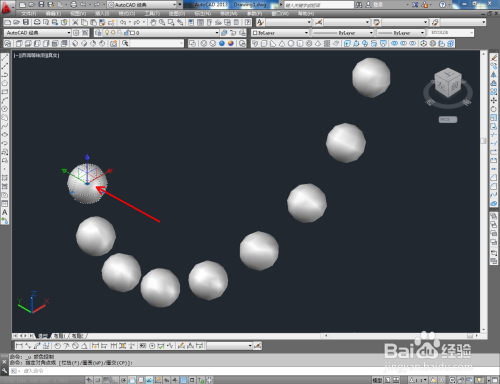Screen dimensions: 500x384
Task: Click the Linear dimension icon in the dimension toolbar
Action: pyautogui.click(x=19, y=346)
